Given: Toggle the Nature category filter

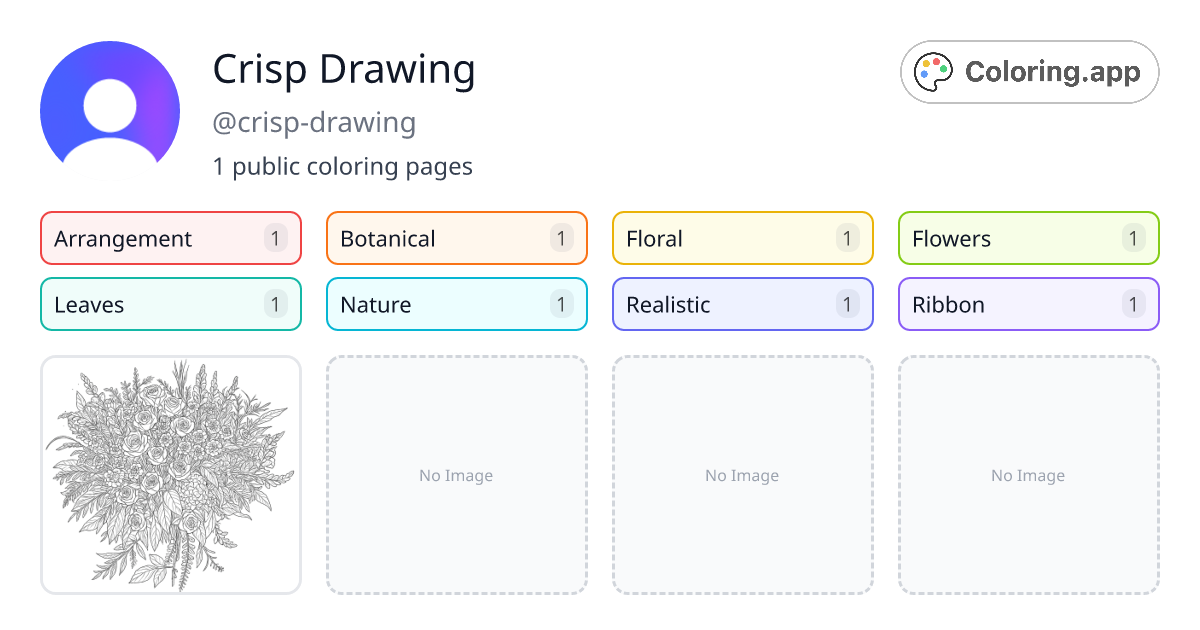Looking at the screenshot, I should pos(456,304).
